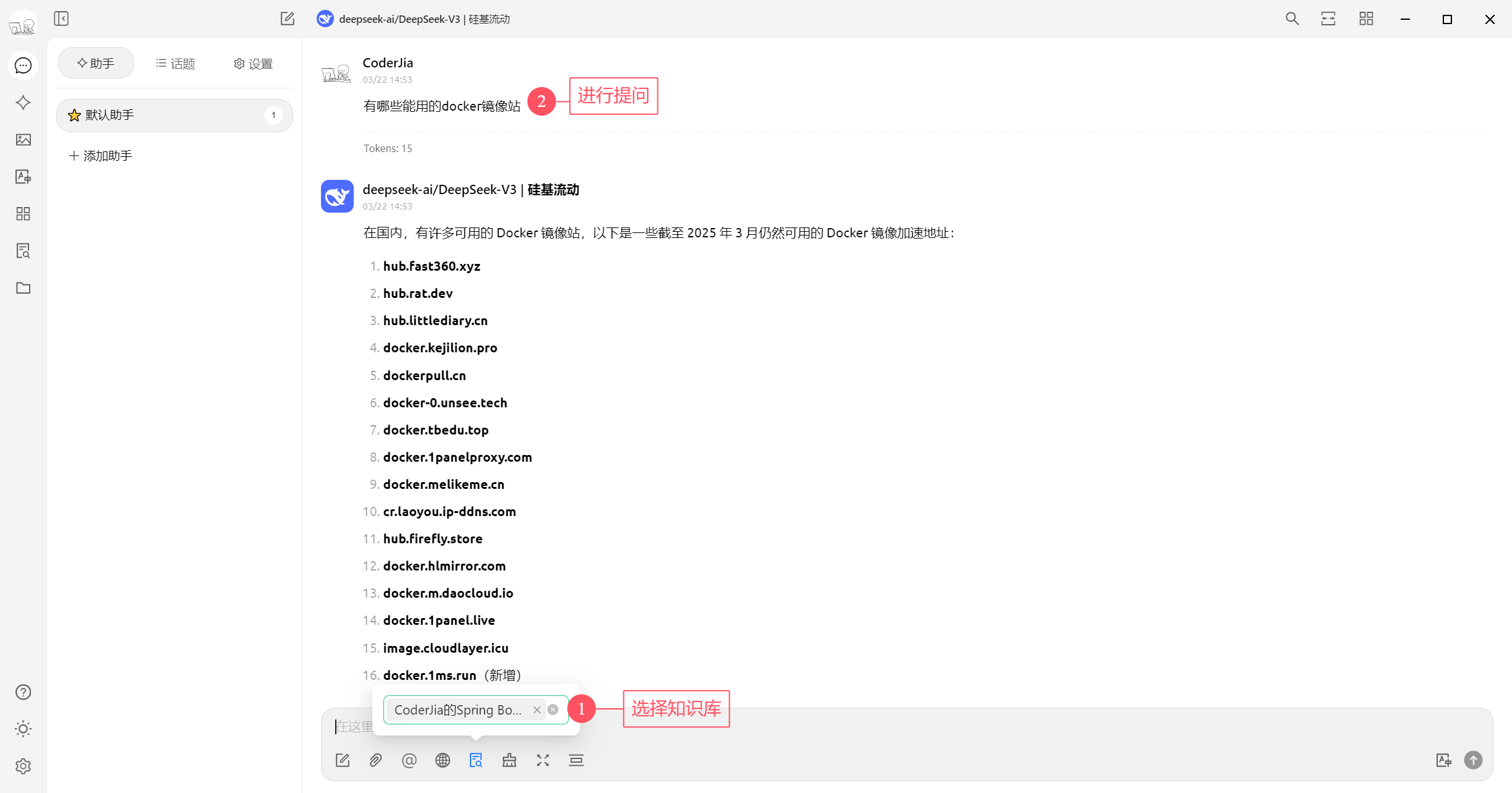1512x793 pixels.
Task: Create a new topic with the top edit icon
Action: point(287,19)
